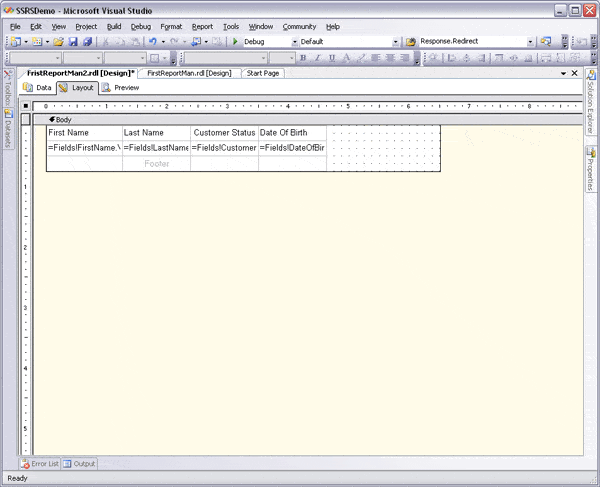Viewport: 600px width, 487px height.
Task: Click the Body section arrow icon
Action: (x=52, y=119)
